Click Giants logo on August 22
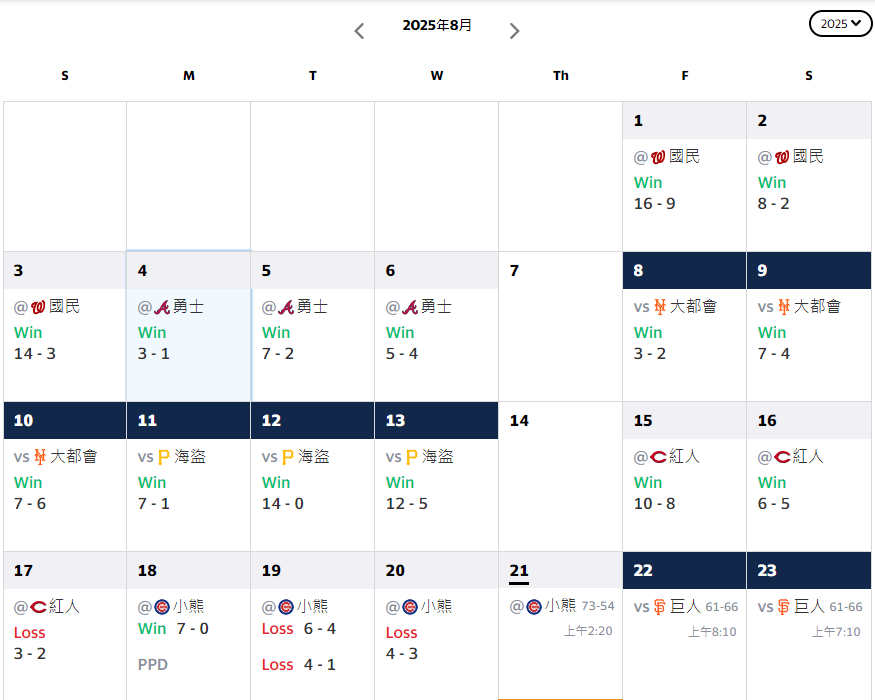Viewport: 875px width, 700px height. [x=659, y=607]
